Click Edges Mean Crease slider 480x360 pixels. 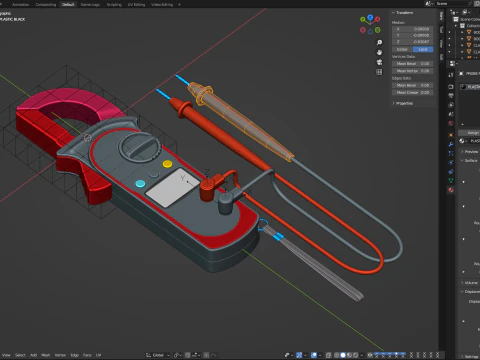pos(413,92)
